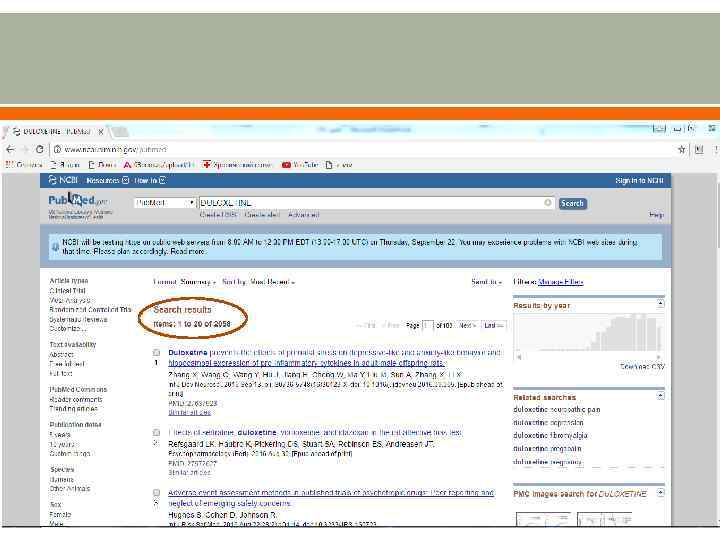Open first PMC image thumbnail
The width and height of the screenshot is (720, 540).
[543, 519]
